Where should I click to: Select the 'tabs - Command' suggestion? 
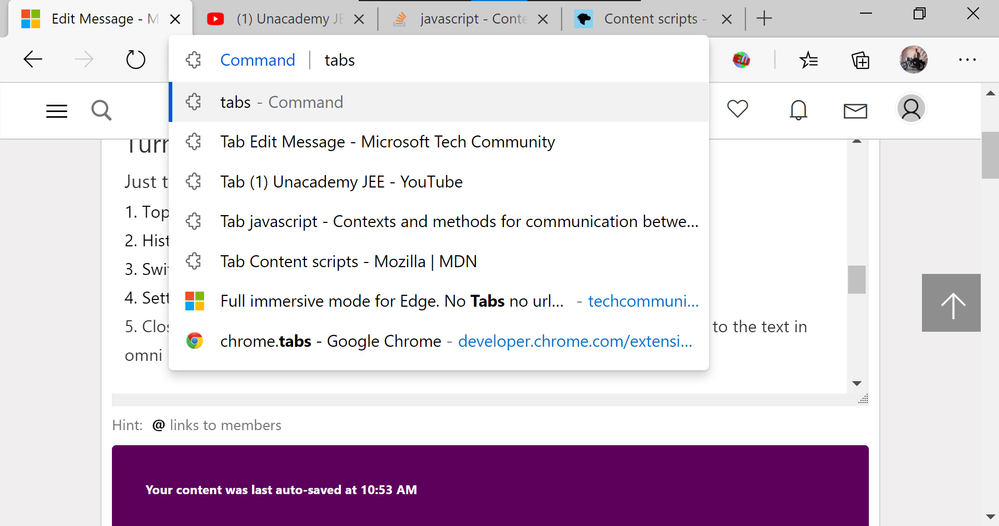[439, 102]
